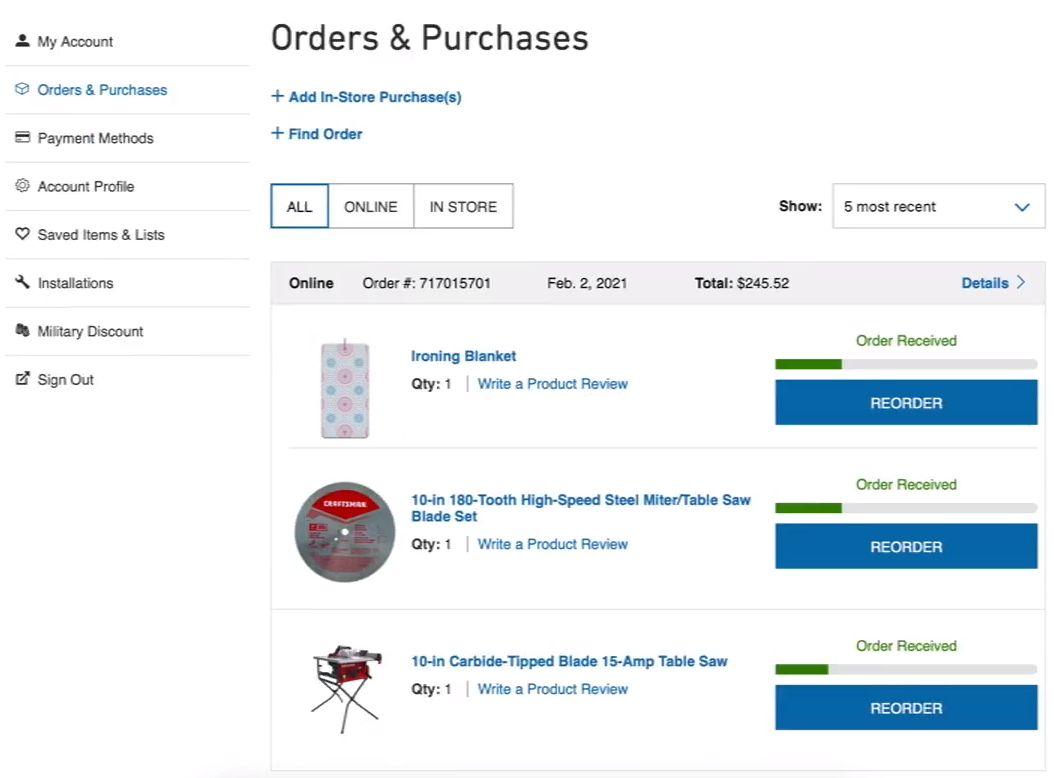Image resolution: width=1054 pixels, height=778 pixels.
Task: Expand the Add In-Store Purchase(s) section
Action: (365, 97)
